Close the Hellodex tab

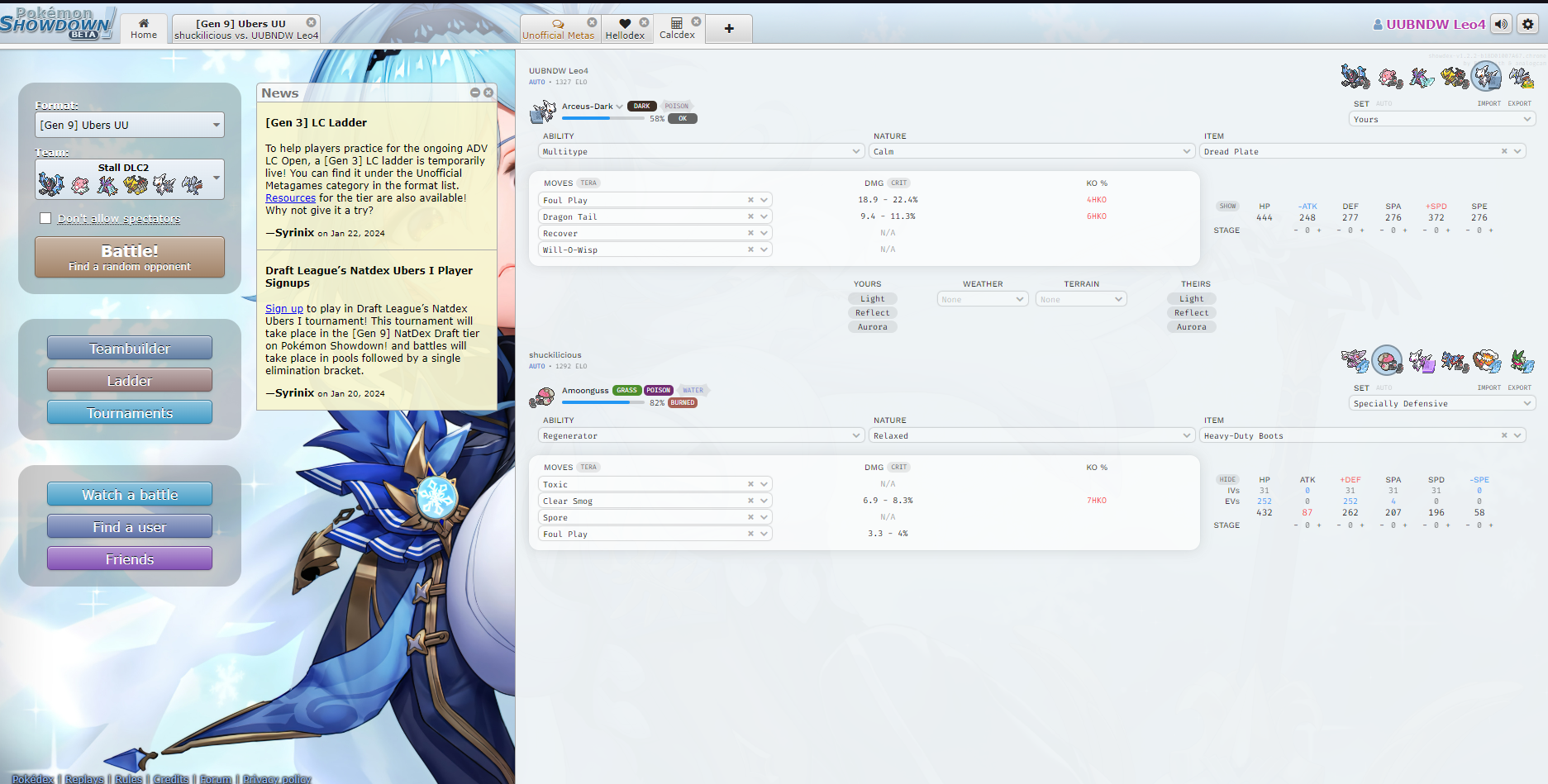[x=644, y=22]
